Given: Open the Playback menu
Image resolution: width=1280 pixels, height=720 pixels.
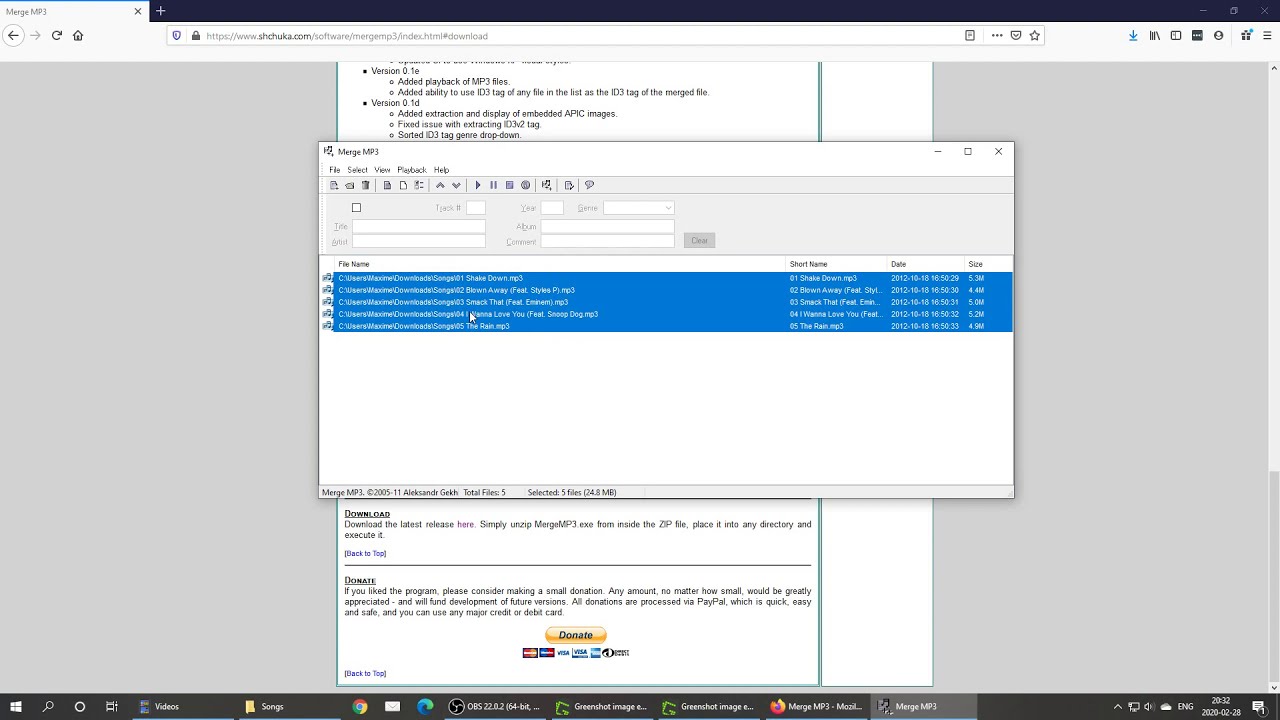Looking at the screenshot, I should click(412, 170).
